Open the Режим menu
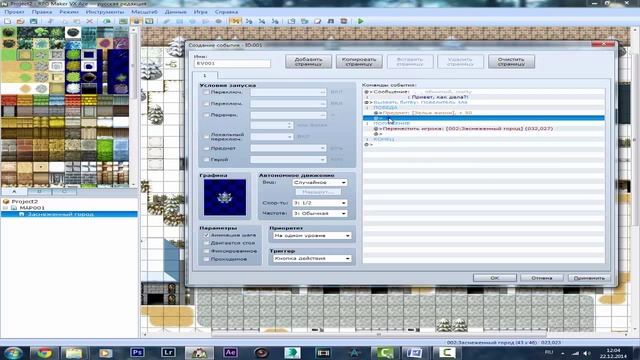640x360 pixels. [x=69, y=12]
